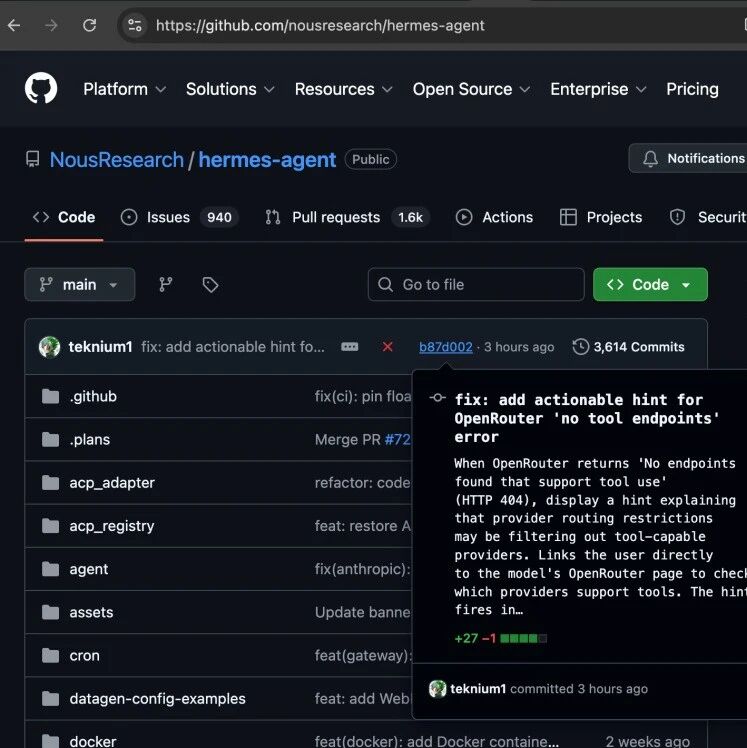
Task: Open the Pull requests tab
Action: pos(348,218)
